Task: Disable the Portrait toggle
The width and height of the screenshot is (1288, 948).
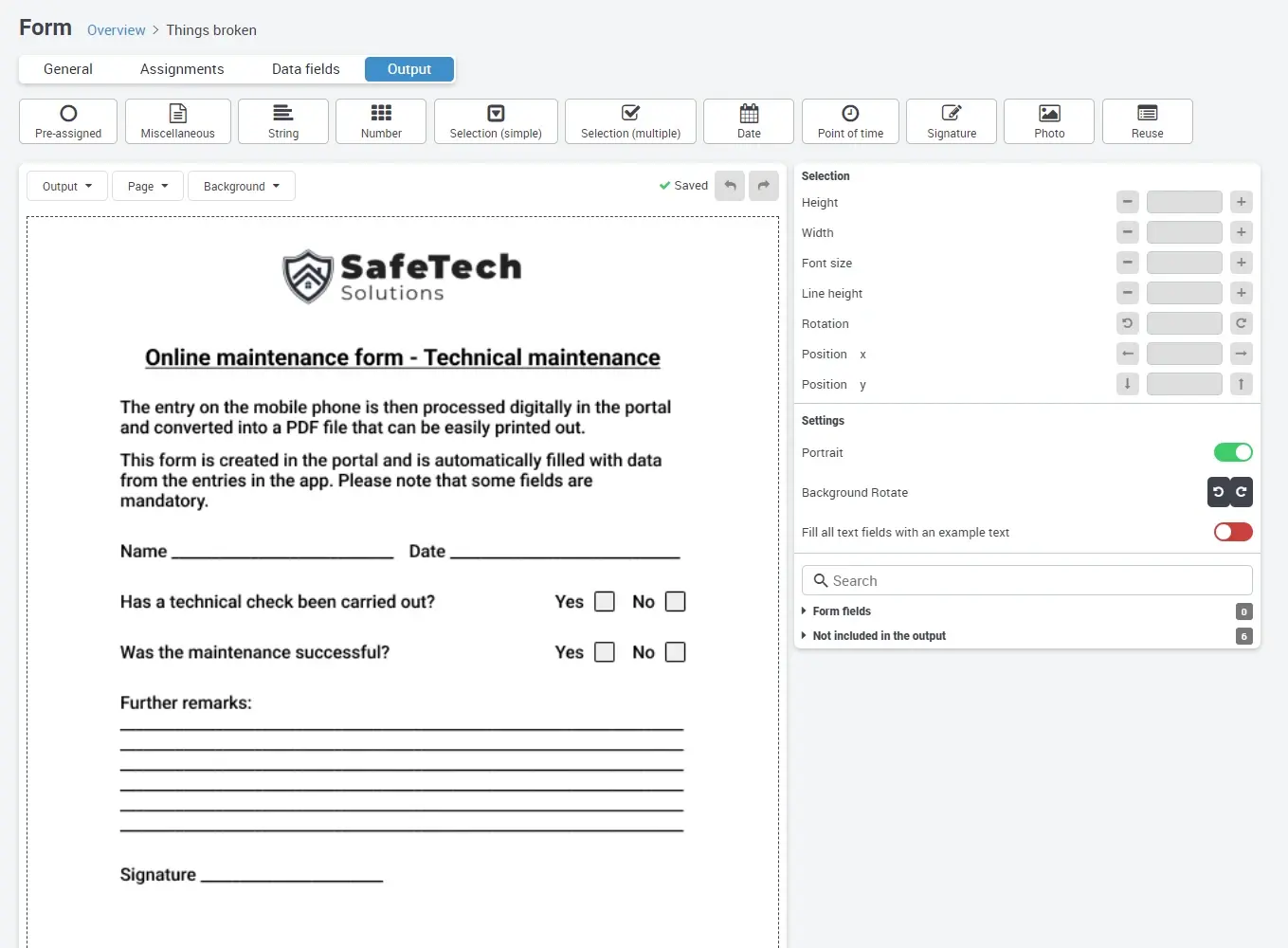Action: tap(1233, 452)
